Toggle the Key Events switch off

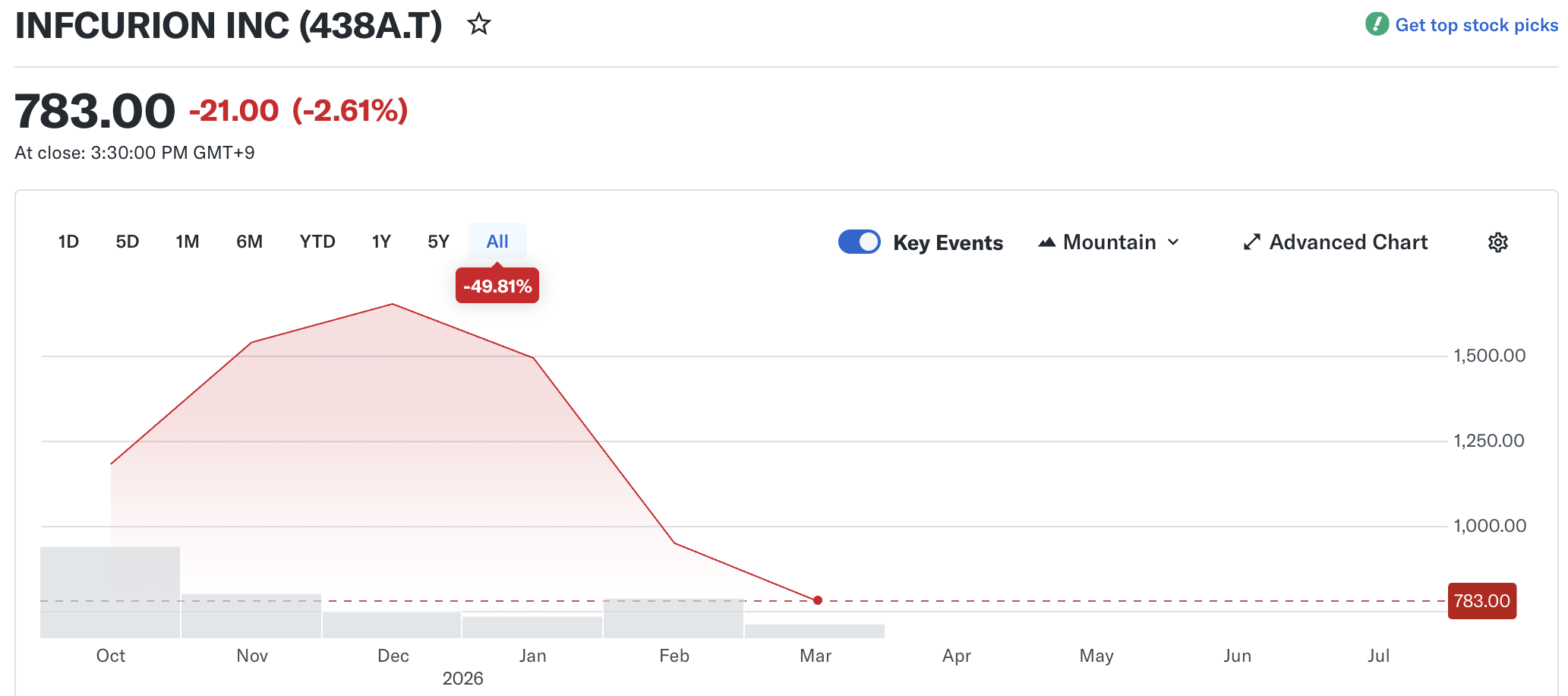click(859, 242)
